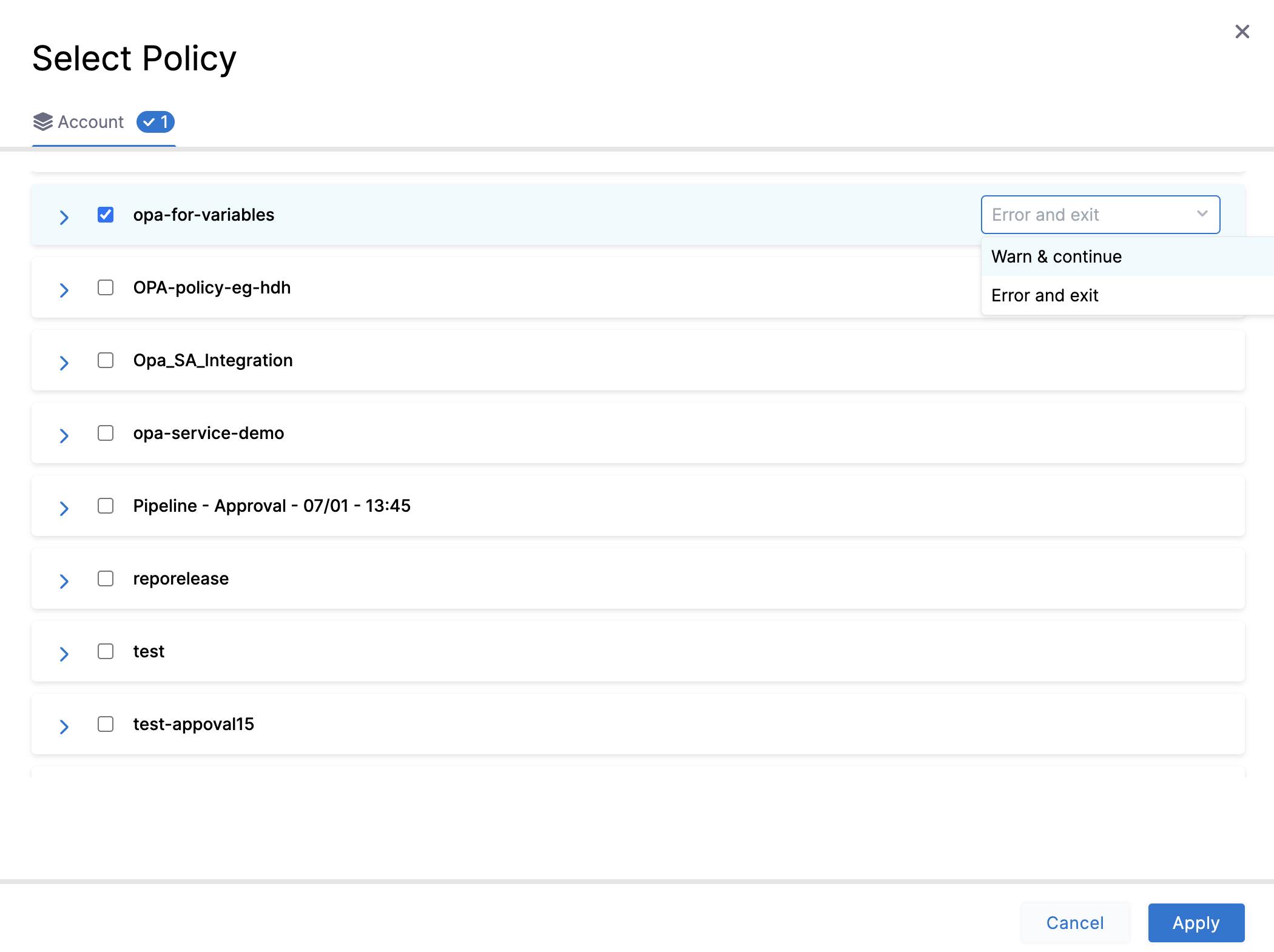Viewport: 1274px width, 952px height.
Task: Close the Select Policy dialog
Action: coord(1242,32)
